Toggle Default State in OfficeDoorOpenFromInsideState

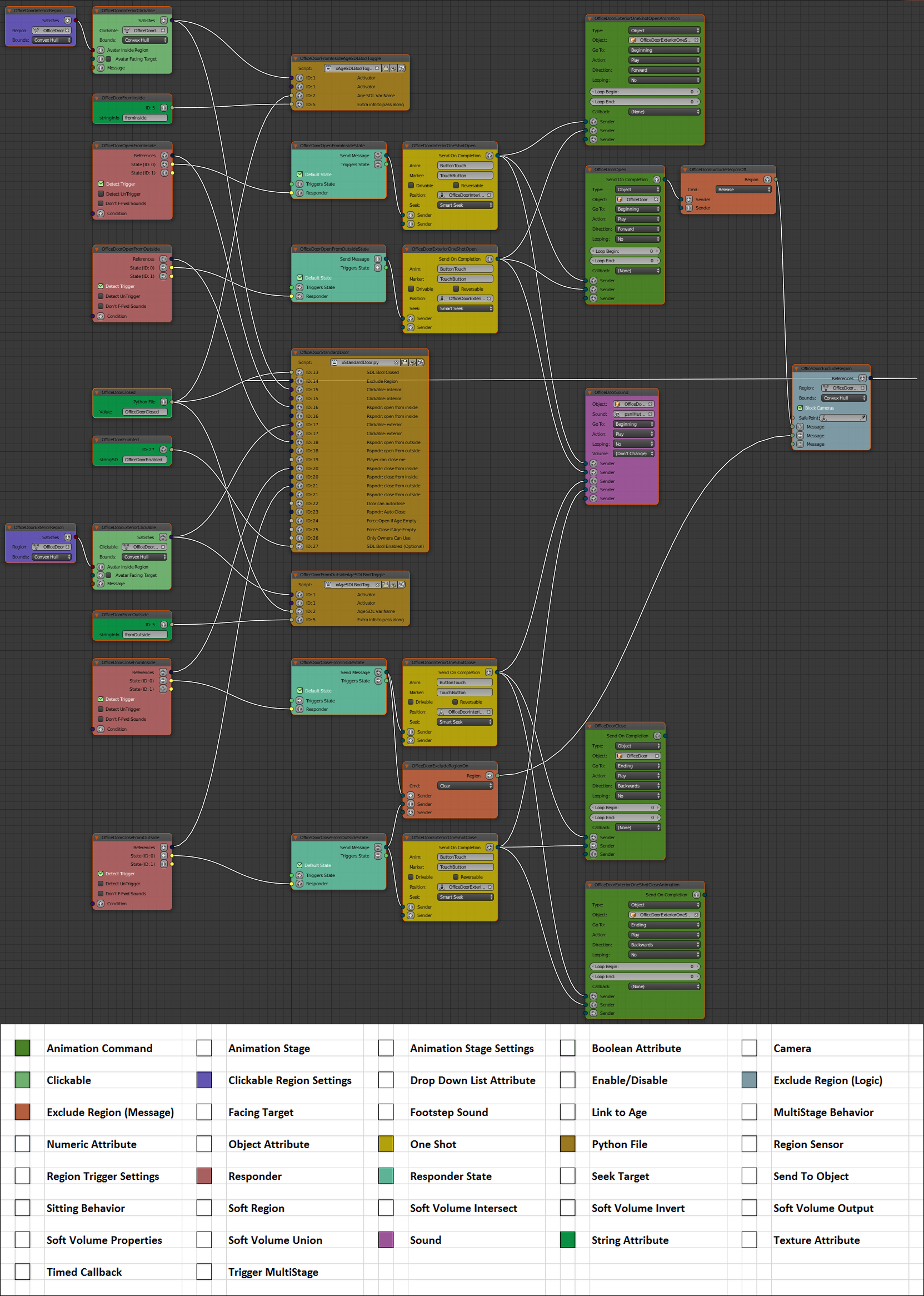299,175
